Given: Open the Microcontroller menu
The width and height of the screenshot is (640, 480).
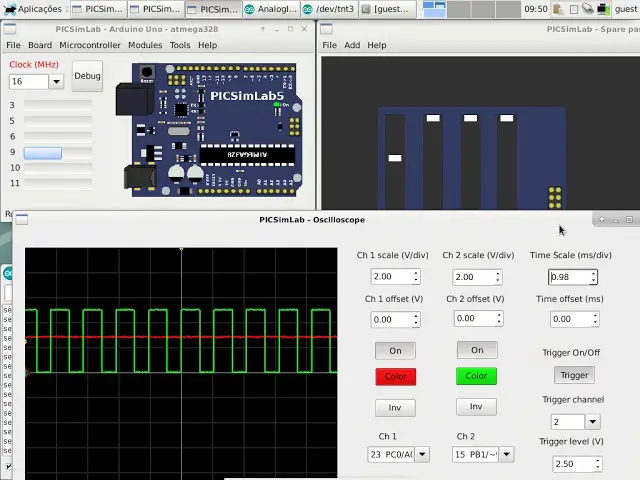Looking at the screenshot, I should coord(90,45).
